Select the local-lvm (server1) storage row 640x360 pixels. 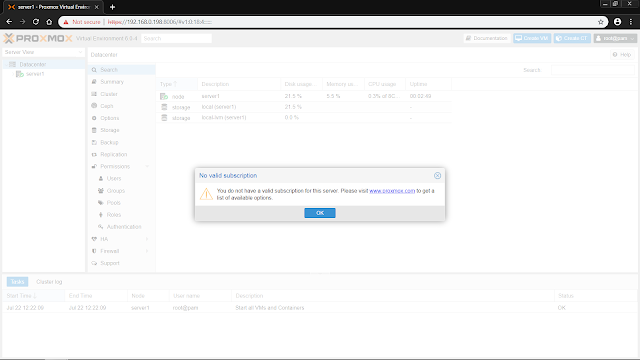click(304, 118)
